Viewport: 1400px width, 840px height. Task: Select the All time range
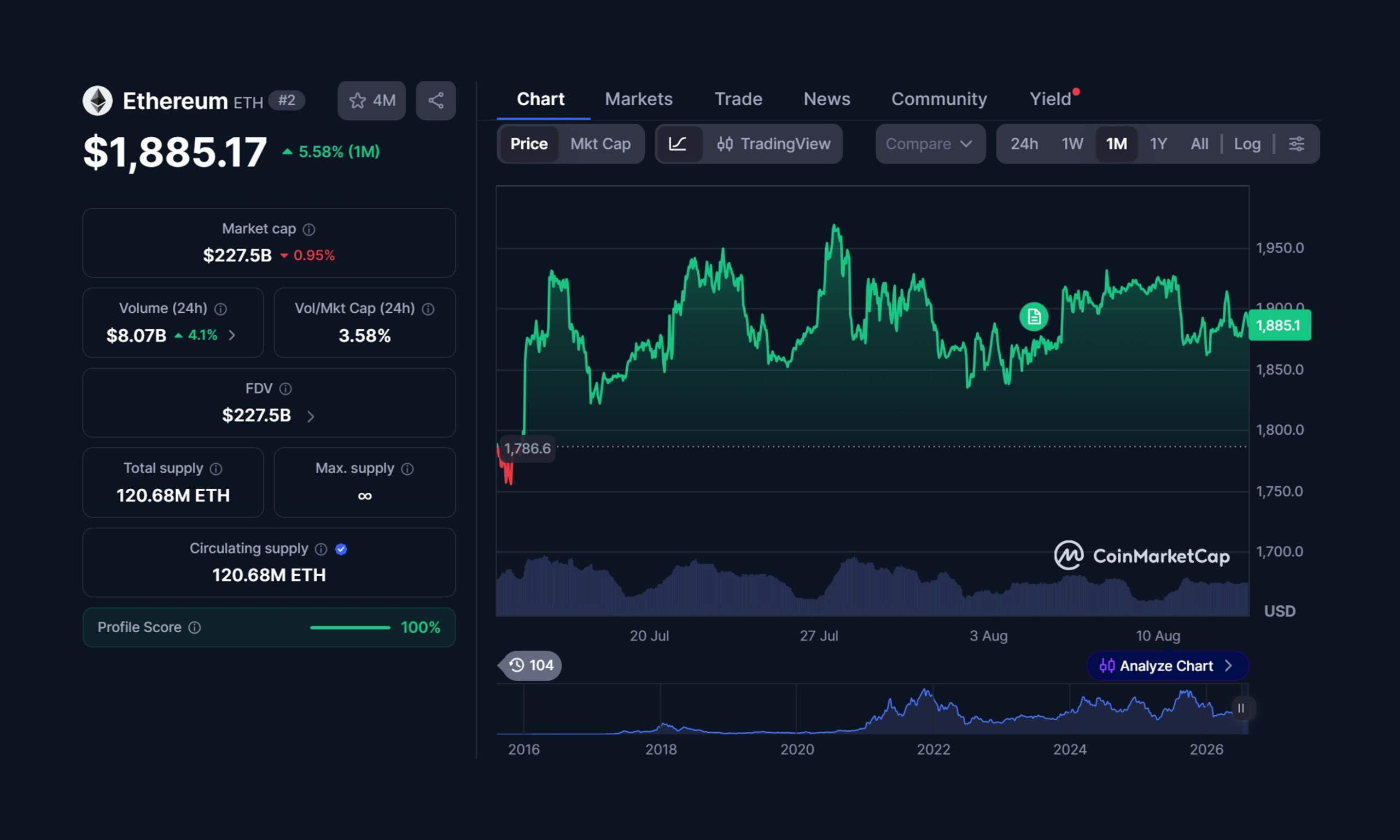pos(1199,144)
